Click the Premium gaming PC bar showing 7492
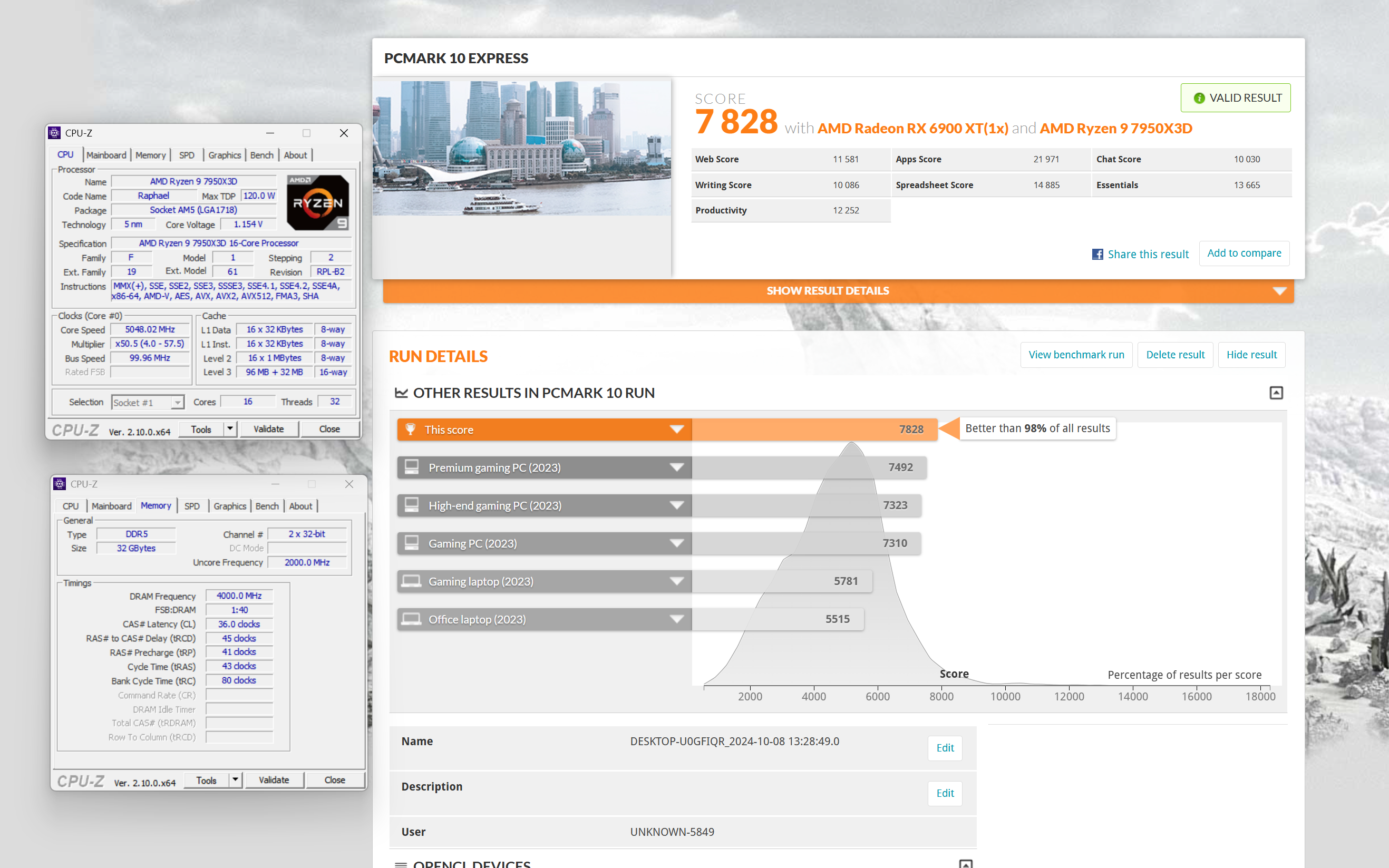The width and height of the screenshot is (1389, 868). pyautogui.click(x=809, y=467)
